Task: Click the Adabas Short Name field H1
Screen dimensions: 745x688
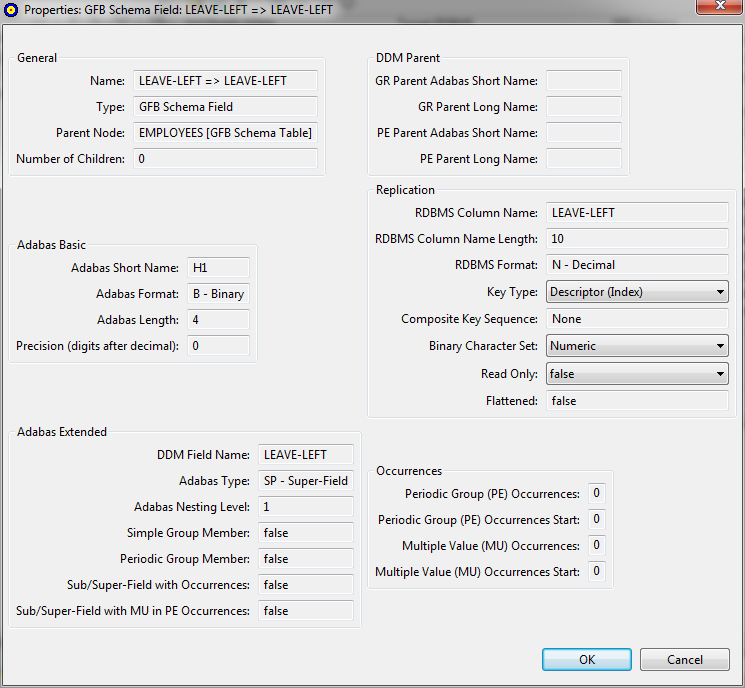Action: coord(218,268)
